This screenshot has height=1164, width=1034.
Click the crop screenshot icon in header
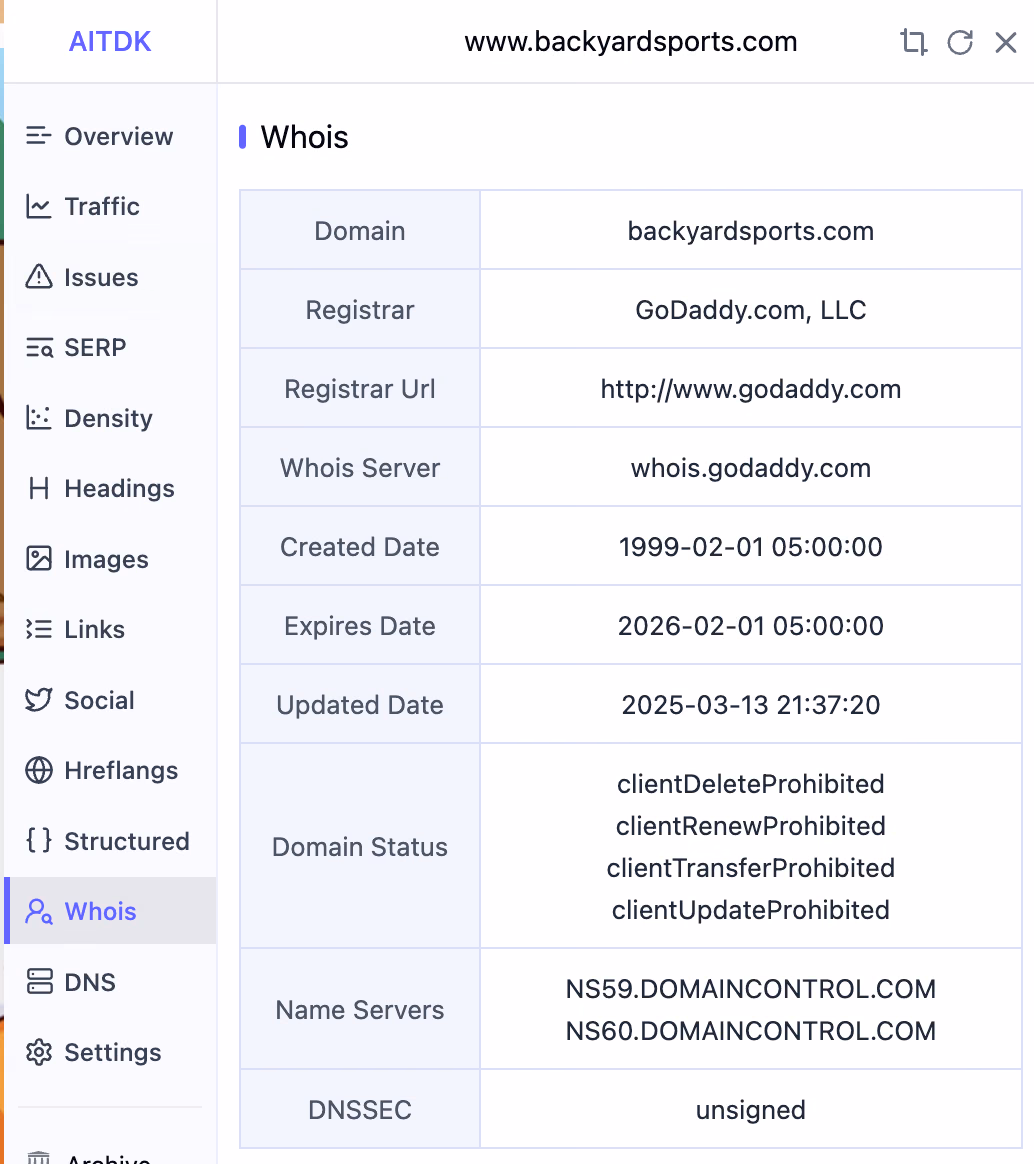tap(914, 42)
